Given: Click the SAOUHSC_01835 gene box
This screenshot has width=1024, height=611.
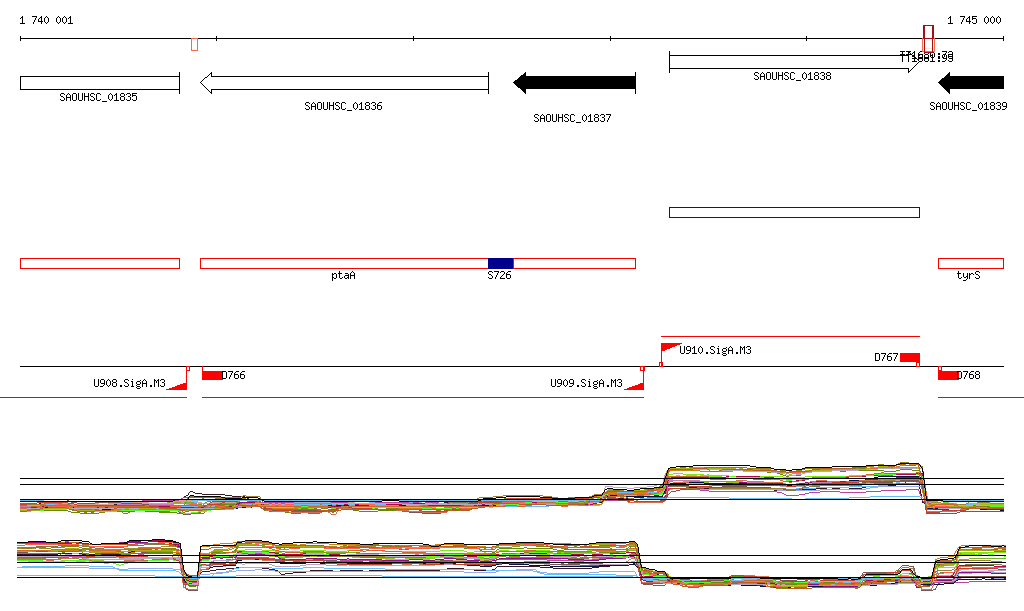Looking at the screenshot, I should click(100, 83).
